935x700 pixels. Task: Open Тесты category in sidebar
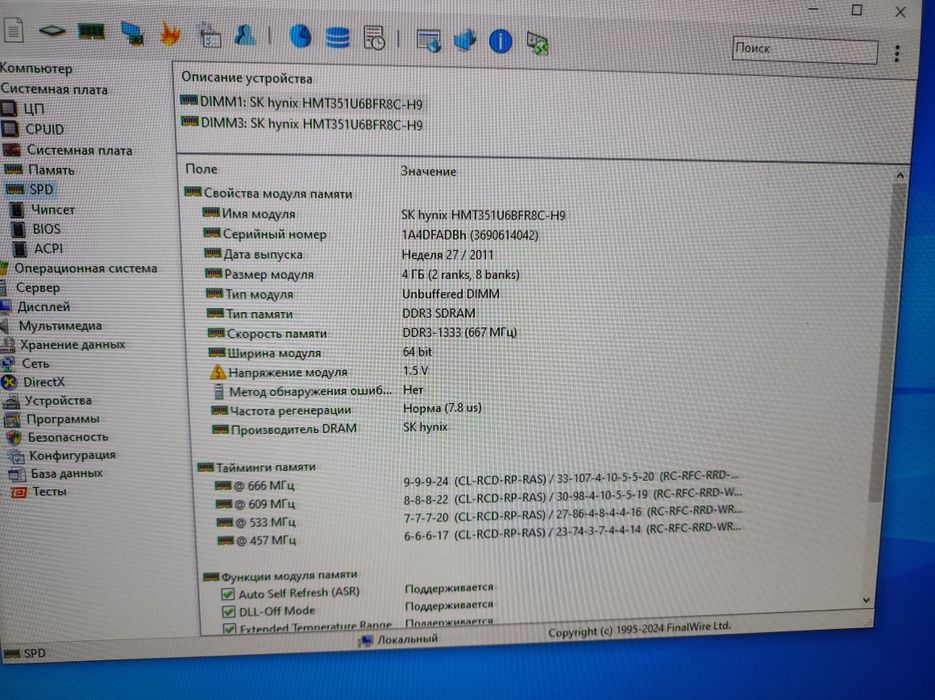pos(39,491)
